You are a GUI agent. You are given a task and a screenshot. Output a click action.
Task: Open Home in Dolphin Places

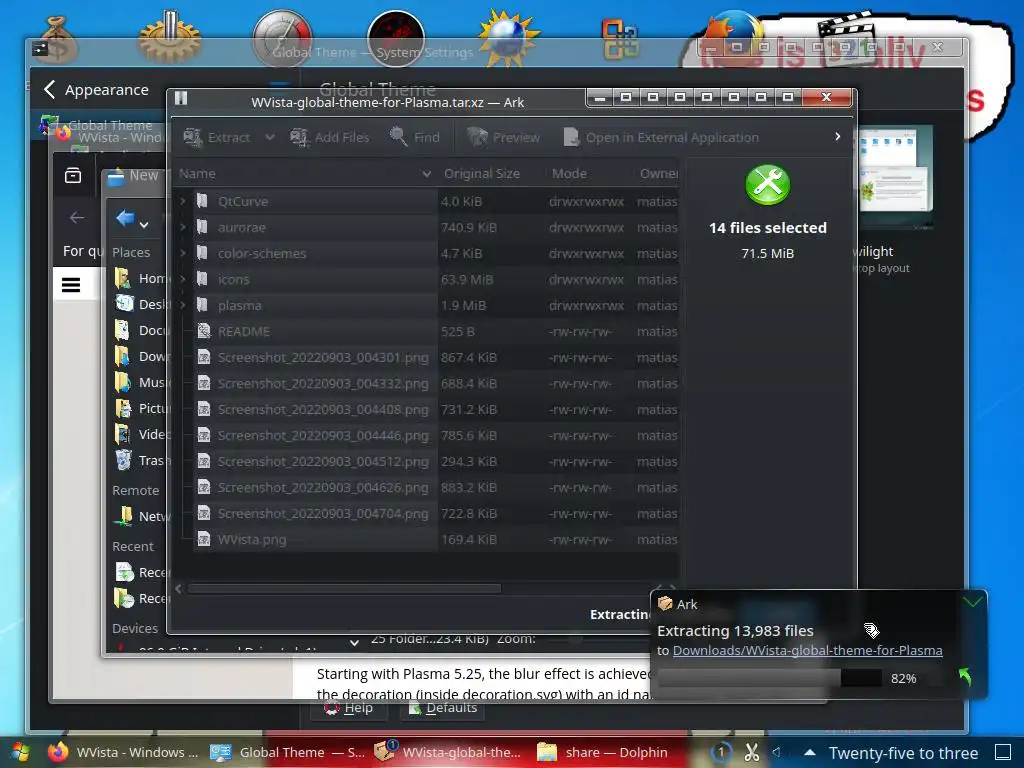tap(140, 279)
